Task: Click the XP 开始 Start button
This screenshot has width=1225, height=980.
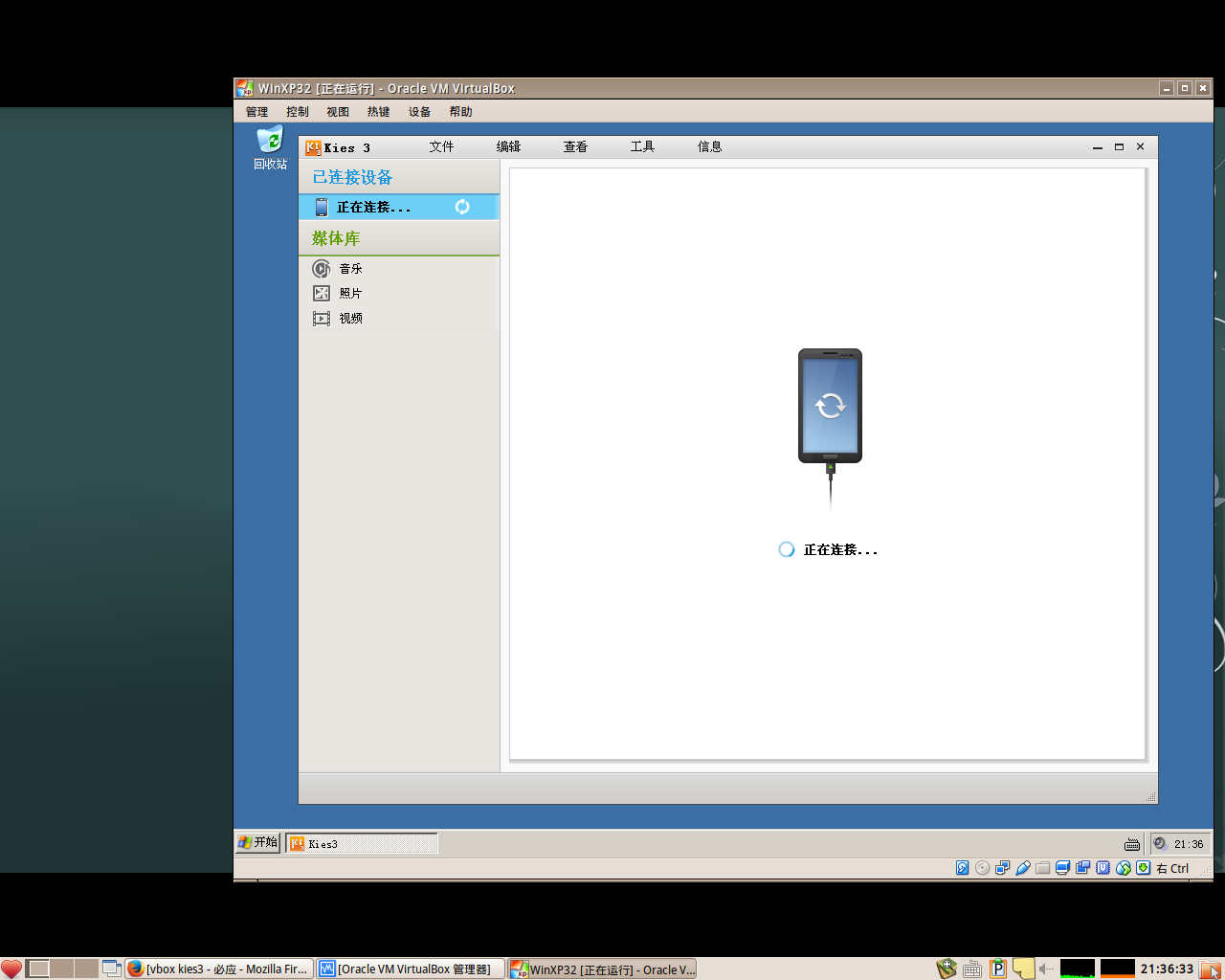Action: pos(258,842)
